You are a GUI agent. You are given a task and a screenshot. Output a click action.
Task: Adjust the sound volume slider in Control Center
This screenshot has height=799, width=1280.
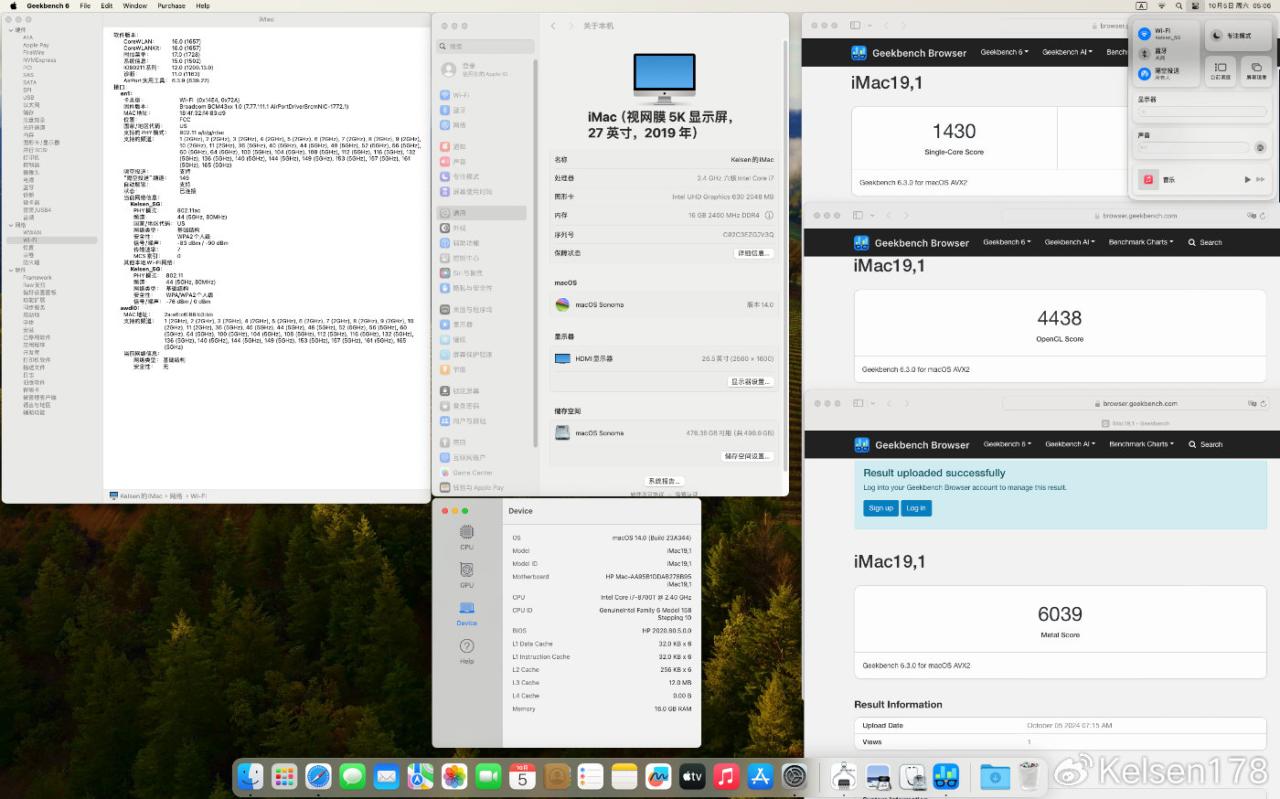point(1194,148)
